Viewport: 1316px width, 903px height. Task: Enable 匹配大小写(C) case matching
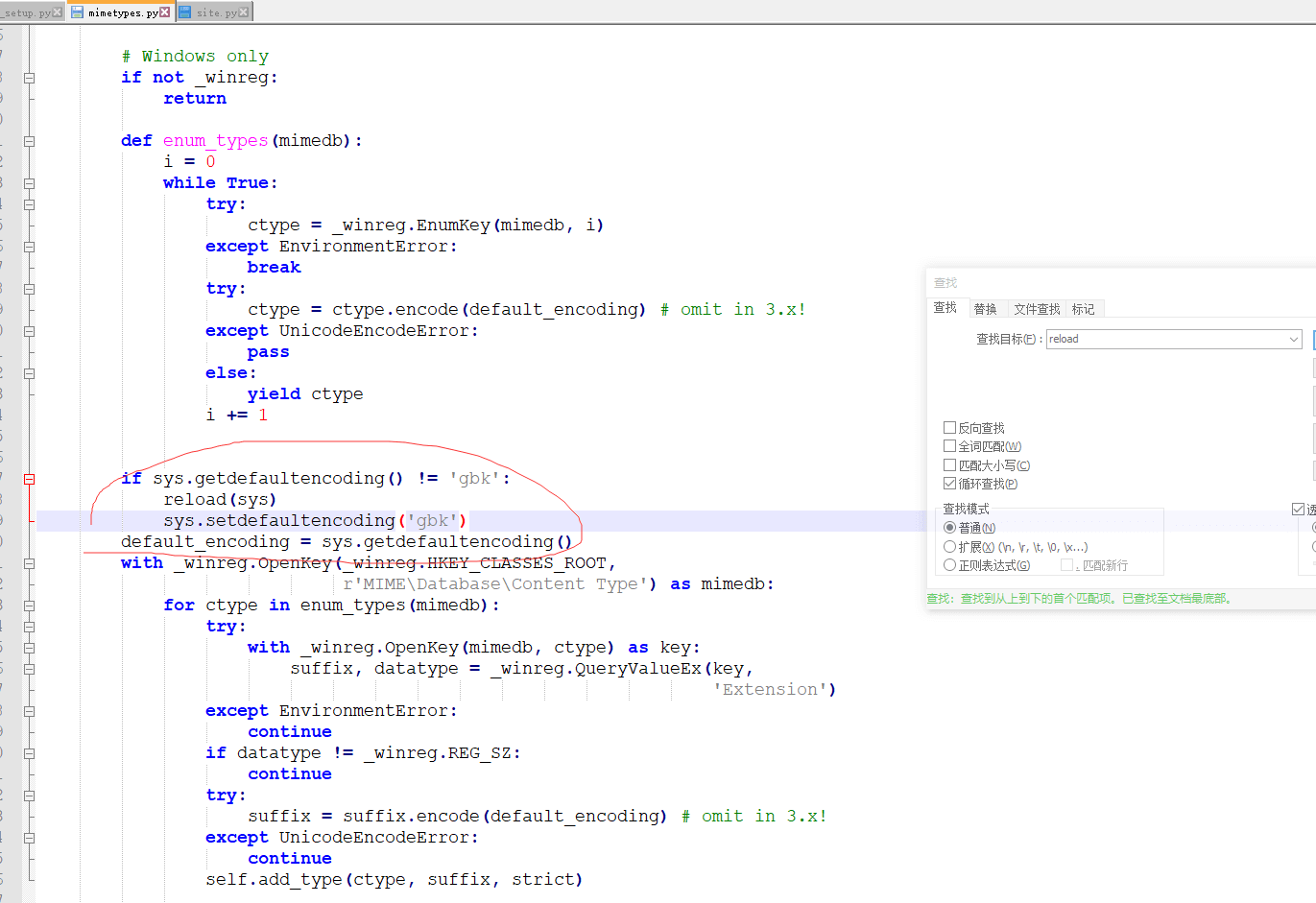(949, 465)
